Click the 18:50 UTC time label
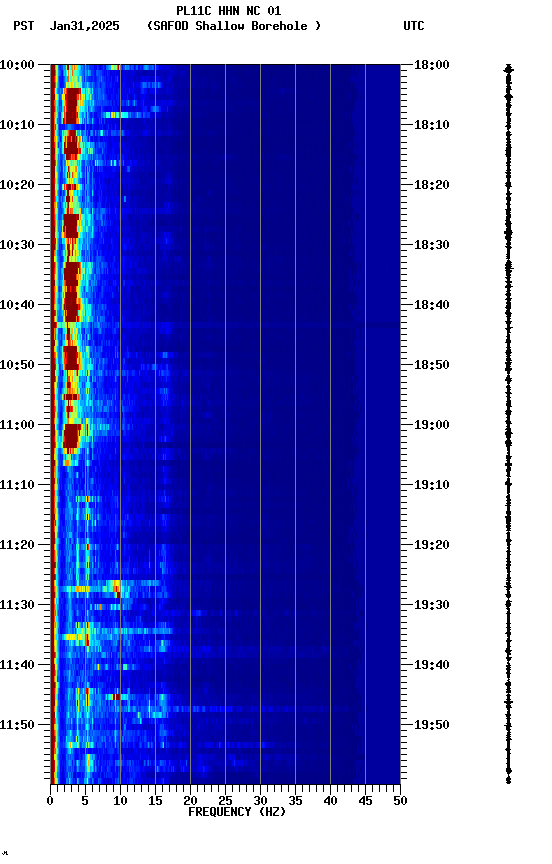Viewport: 552px width, 864px height. [x=432, y=365]
